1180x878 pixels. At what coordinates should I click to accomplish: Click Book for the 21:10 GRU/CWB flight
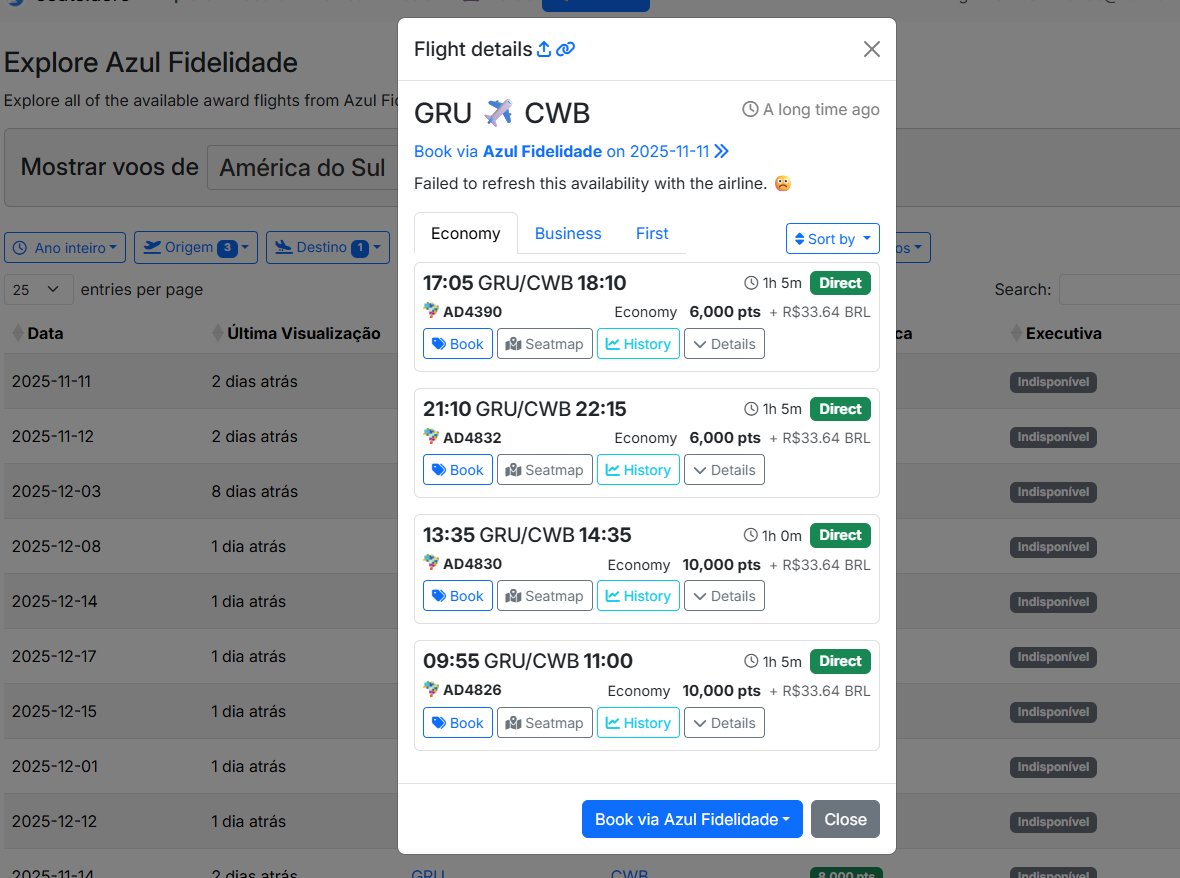point(457,470)
